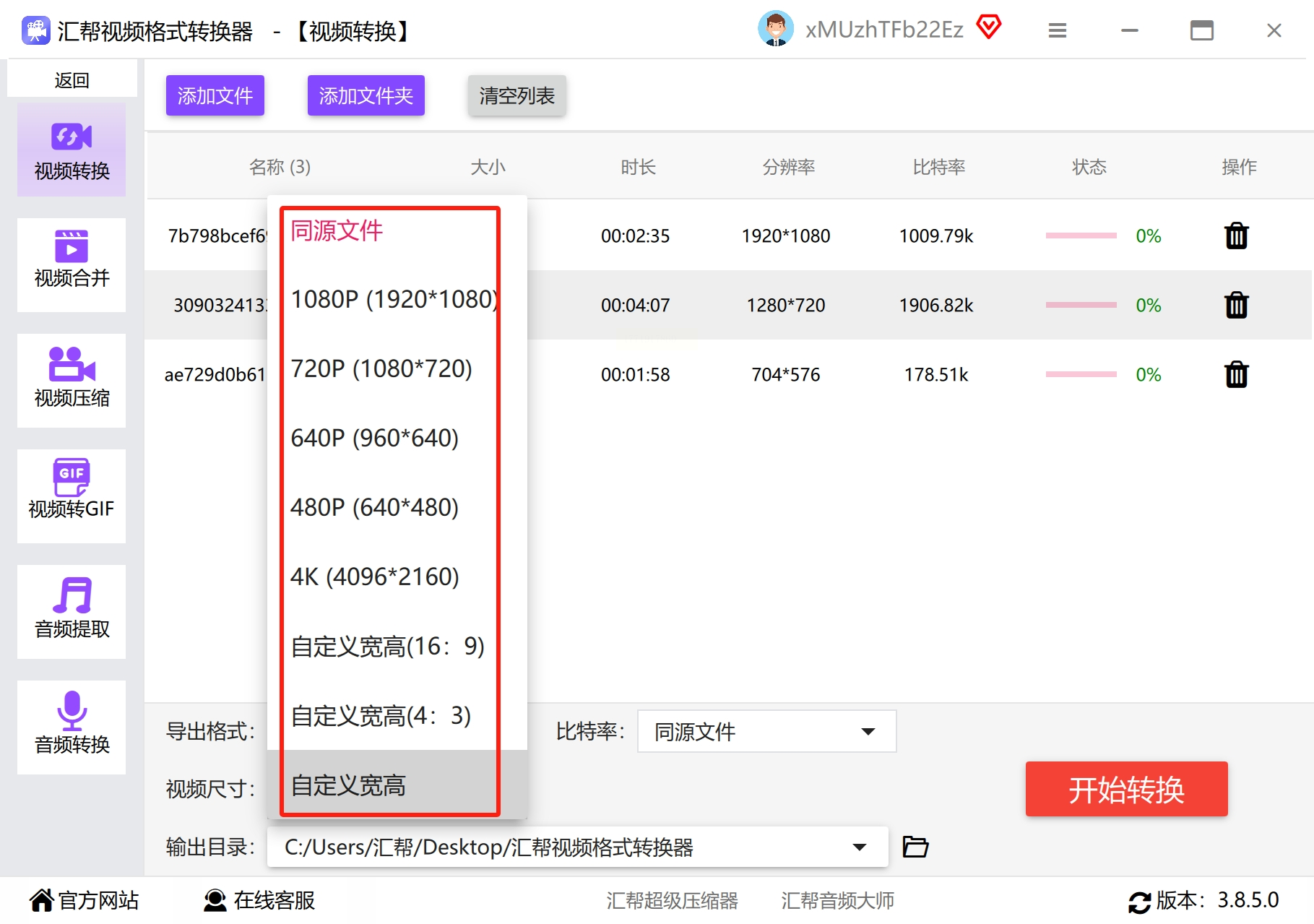This screenshot has width=1314, height=924.
Task: Expand the 输出目录 output directory dropdown
Action: 577,847
